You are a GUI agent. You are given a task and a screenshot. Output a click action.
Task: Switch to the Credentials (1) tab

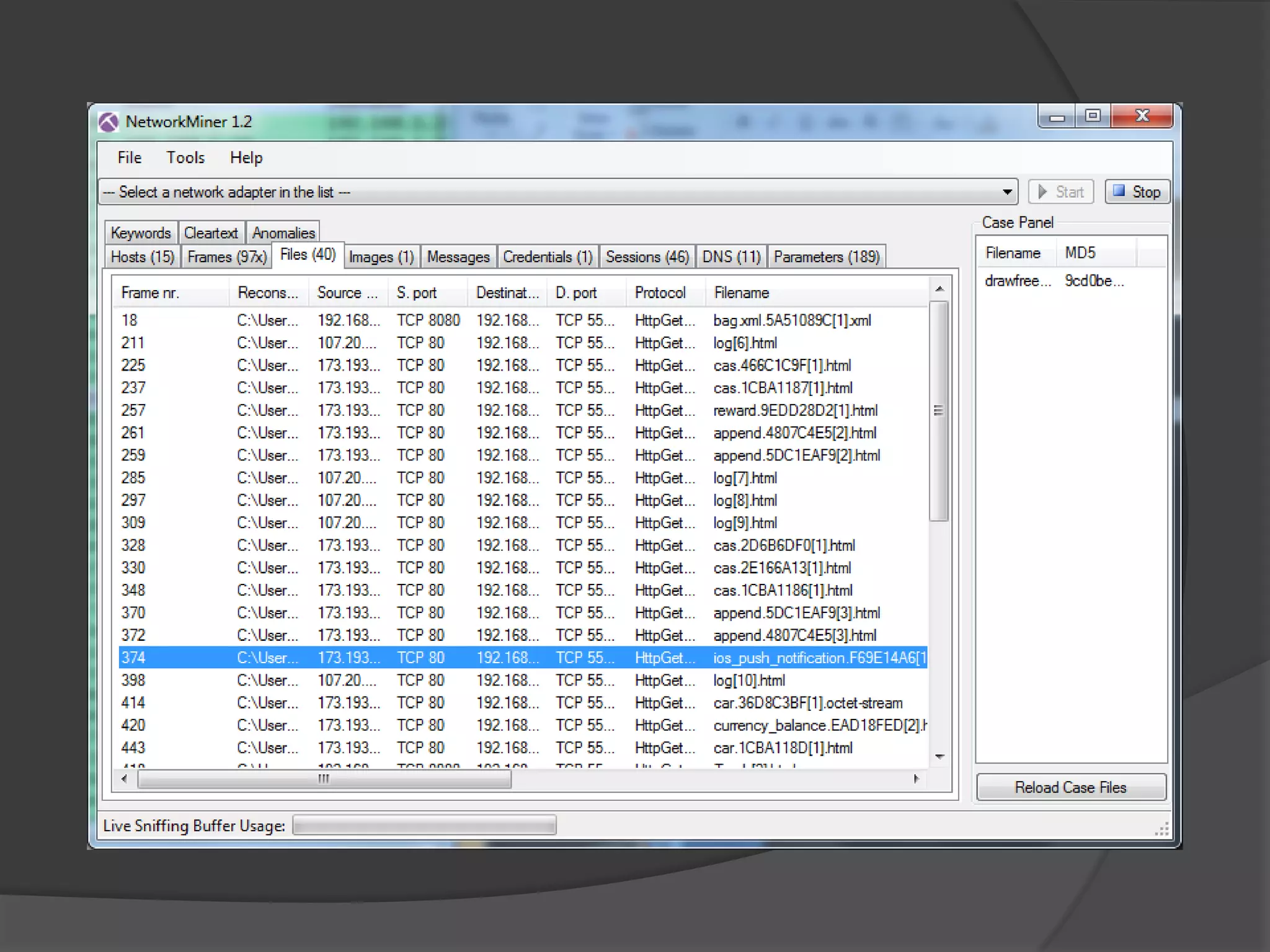[x=547, y=257]
